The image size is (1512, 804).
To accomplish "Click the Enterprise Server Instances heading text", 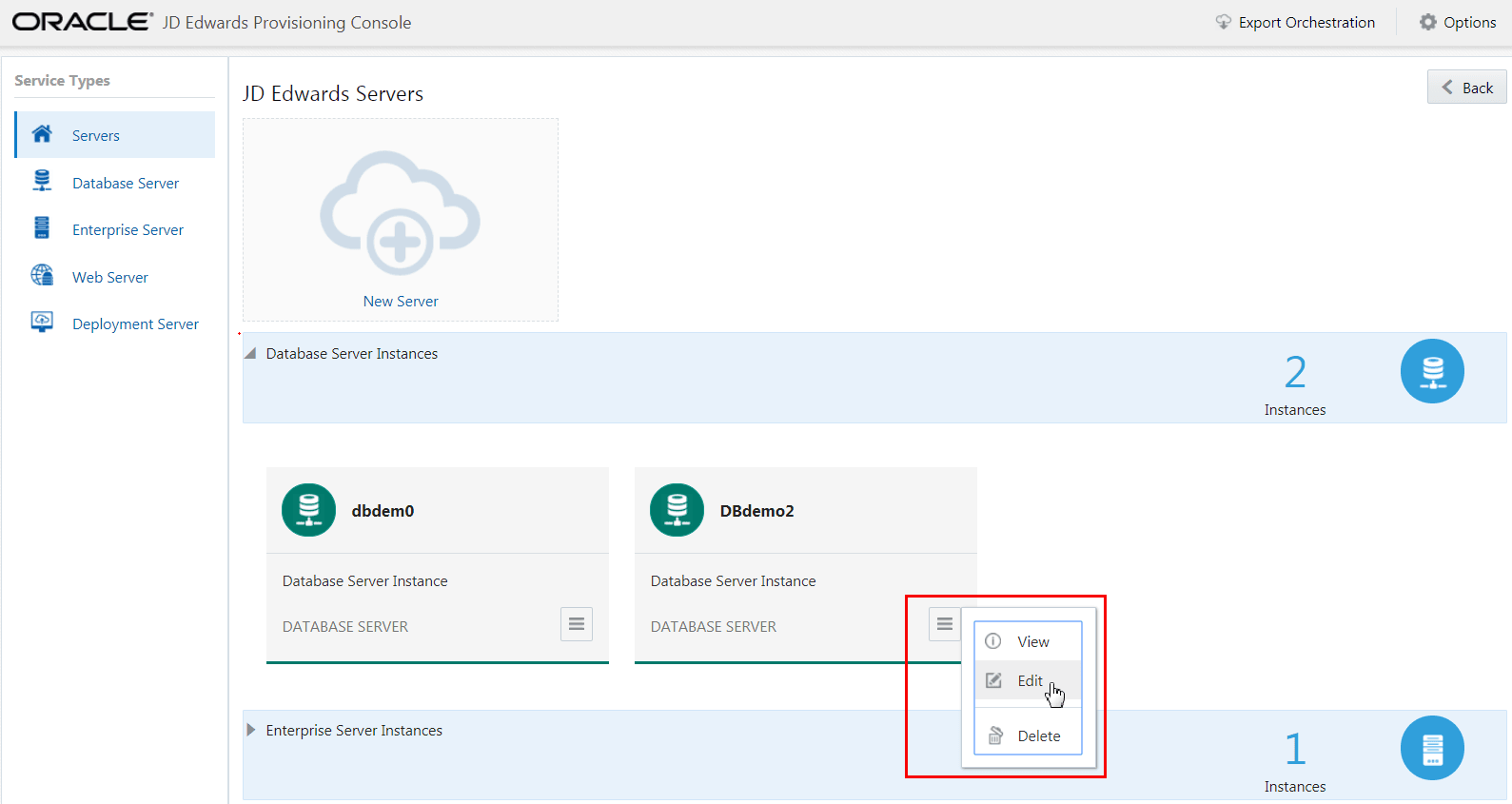I will (354, 730).
